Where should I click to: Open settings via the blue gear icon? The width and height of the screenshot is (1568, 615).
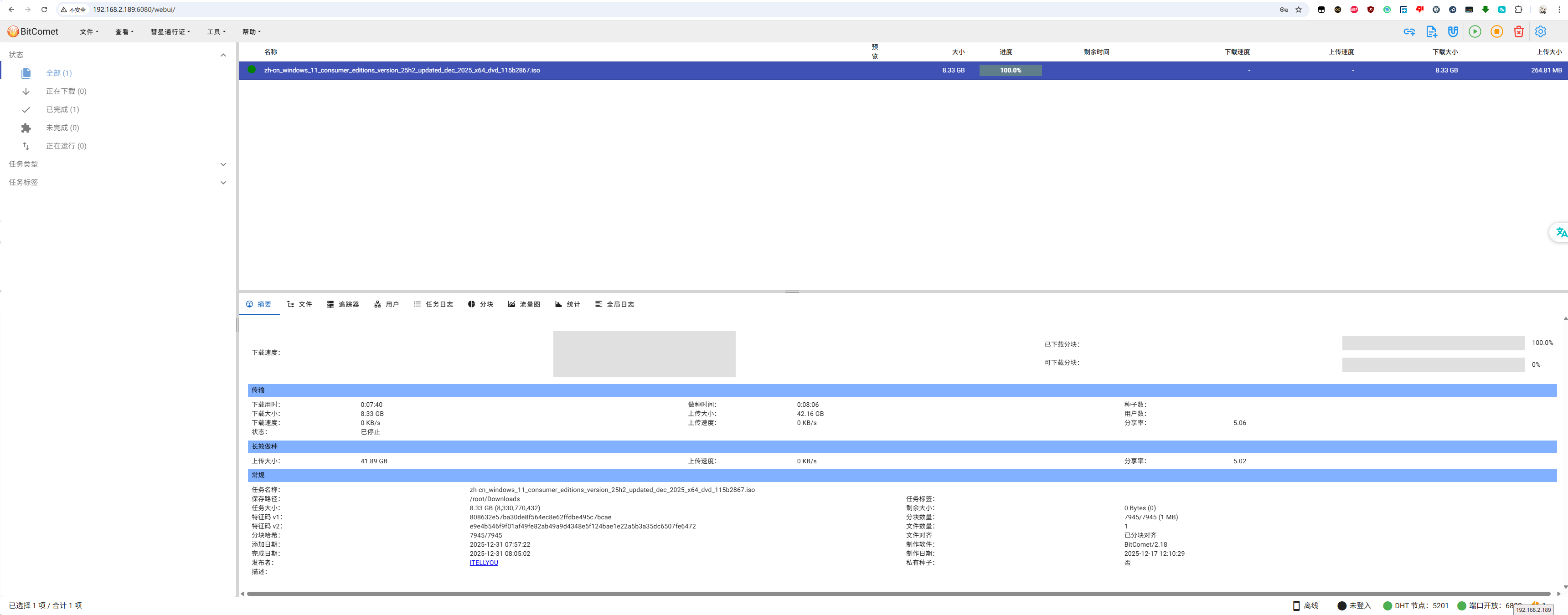(x=1541, y=31)
